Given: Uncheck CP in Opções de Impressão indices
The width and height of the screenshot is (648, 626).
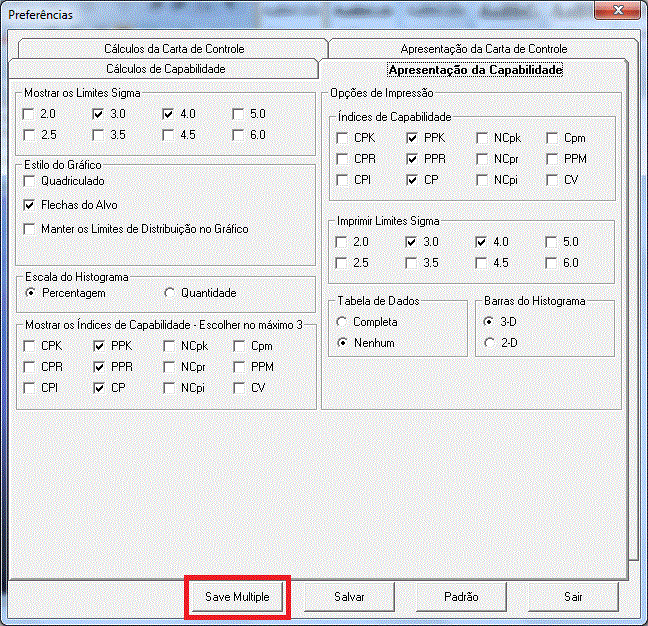Looking at the screenshot, I should click(x=412, y=180).
